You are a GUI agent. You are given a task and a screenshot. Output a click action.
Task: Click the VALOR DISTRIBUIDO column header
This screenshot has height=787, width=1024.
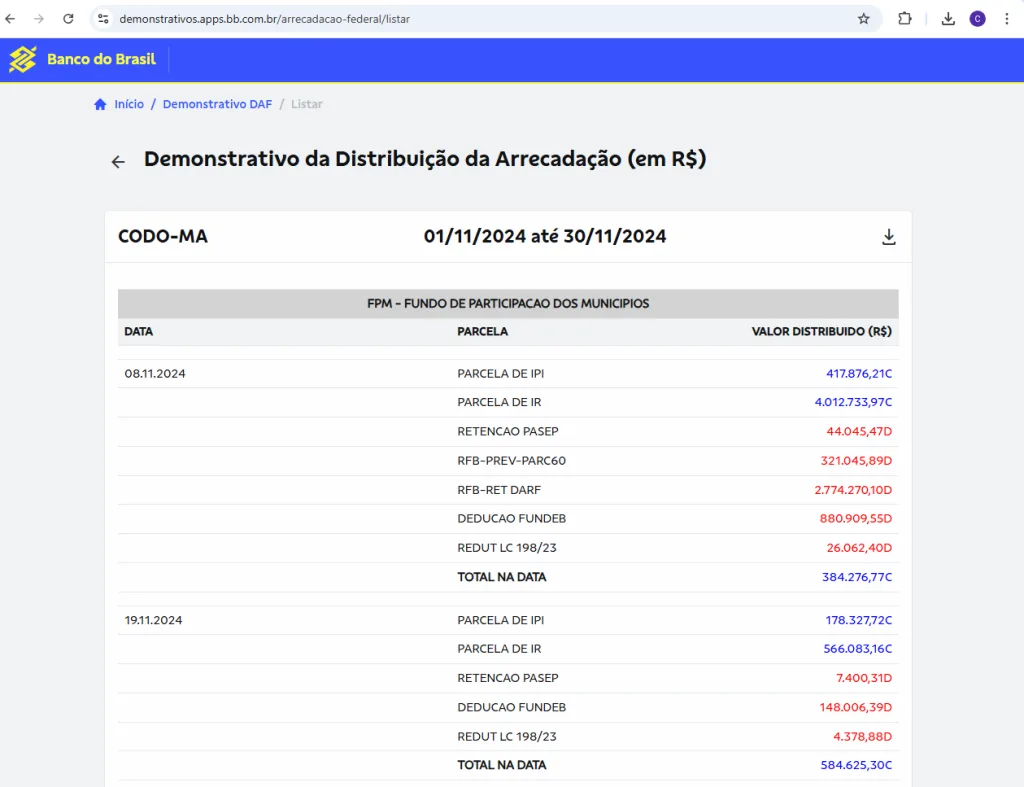coord(821,331)
